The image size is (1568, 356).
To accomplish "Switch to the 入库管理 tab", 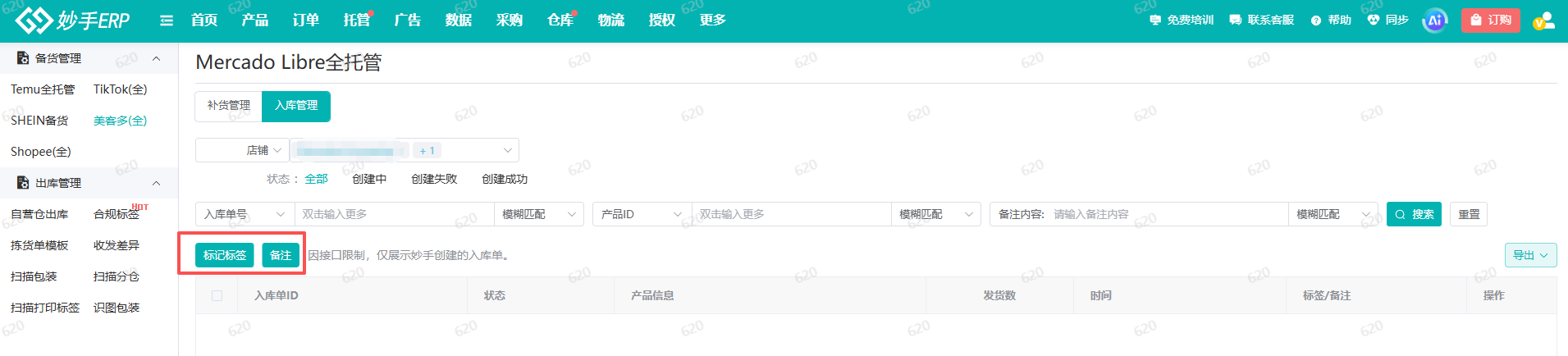I will click(296, 106).
